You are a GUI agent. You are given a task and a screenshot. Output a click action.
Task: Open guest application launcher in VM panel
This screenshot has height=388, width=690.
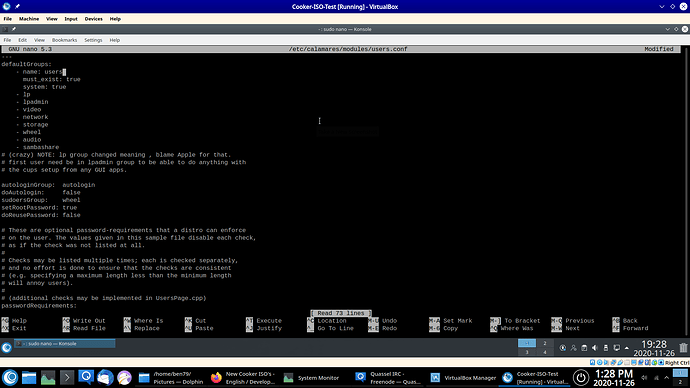pos(6,348)
